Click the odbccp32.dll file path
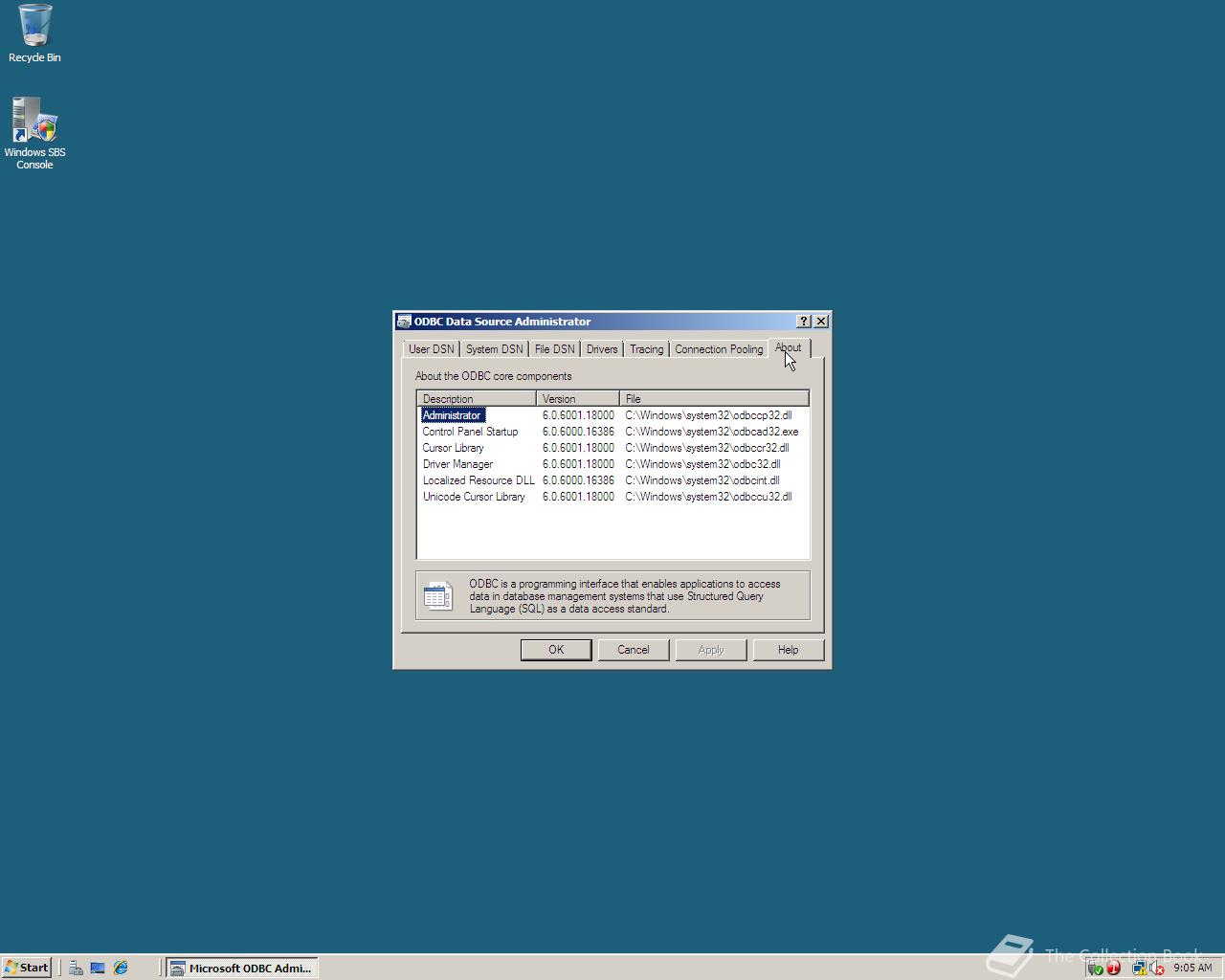Screen dimensions: 1225x980 708,415
